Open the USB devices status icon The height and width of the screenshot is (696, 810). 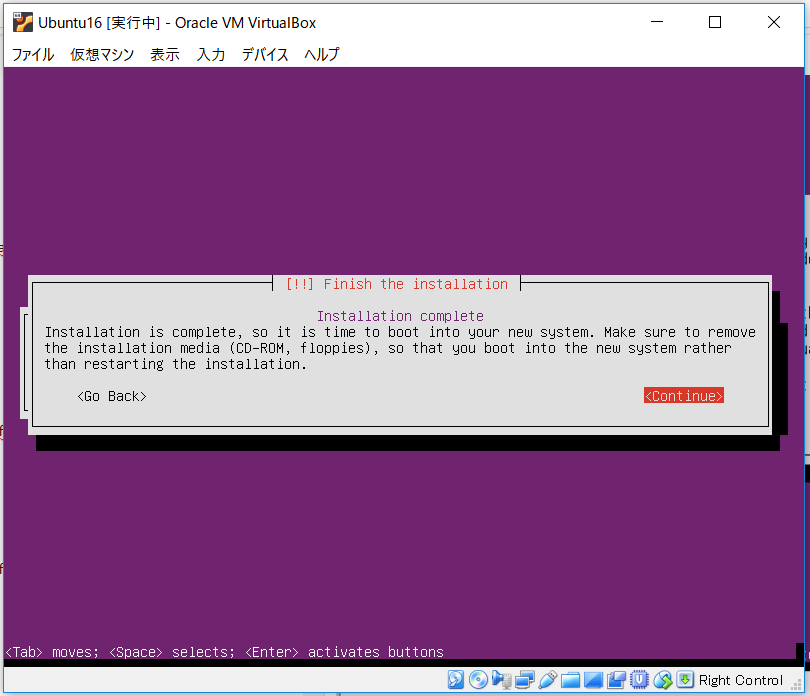[x=547, y=679]
